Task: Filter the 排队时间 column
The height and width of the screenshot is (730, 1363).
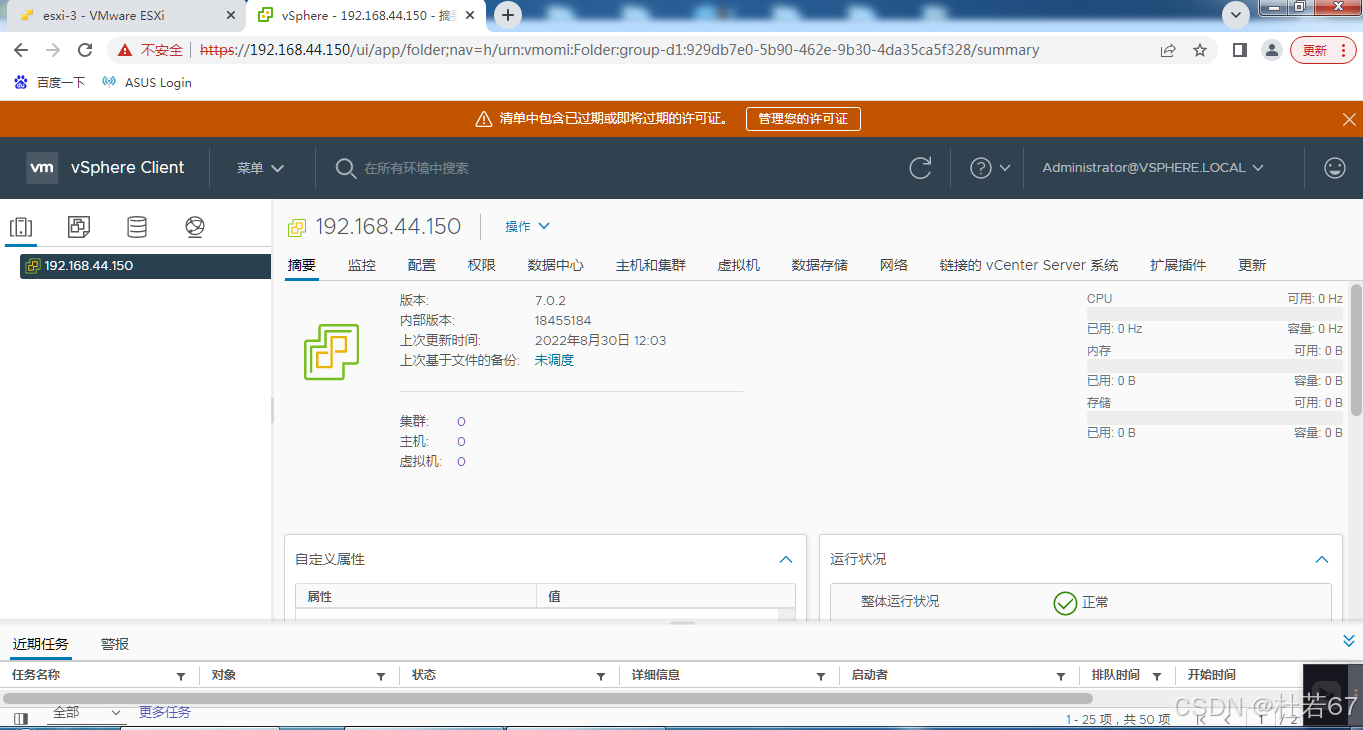Action: point(1157,676)
